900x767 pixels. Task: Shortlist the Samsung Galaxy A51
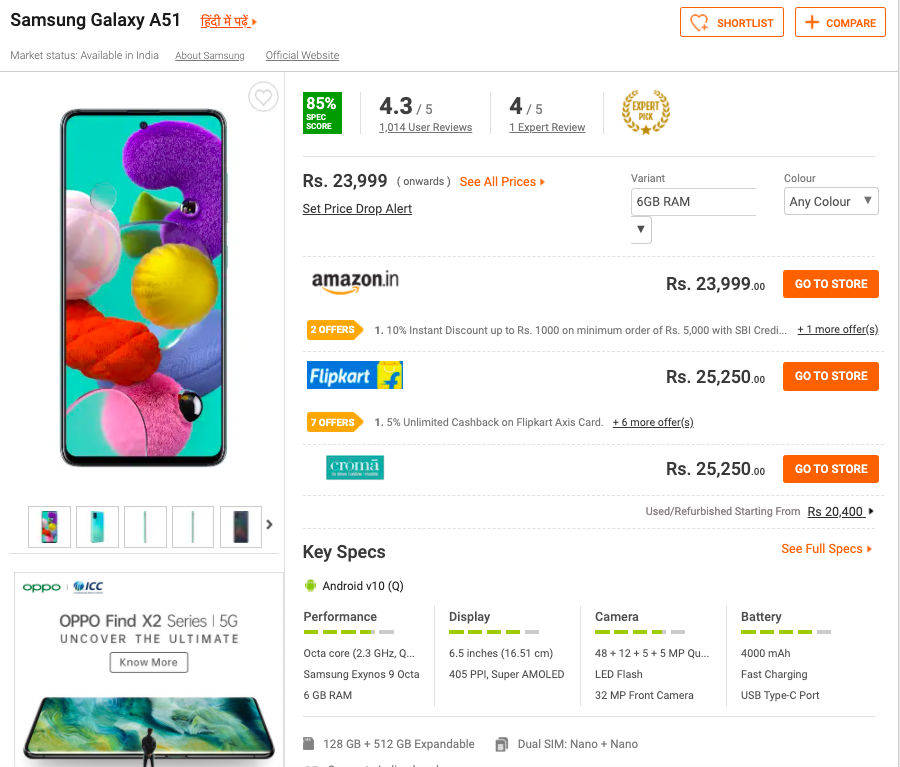point(732,23)
